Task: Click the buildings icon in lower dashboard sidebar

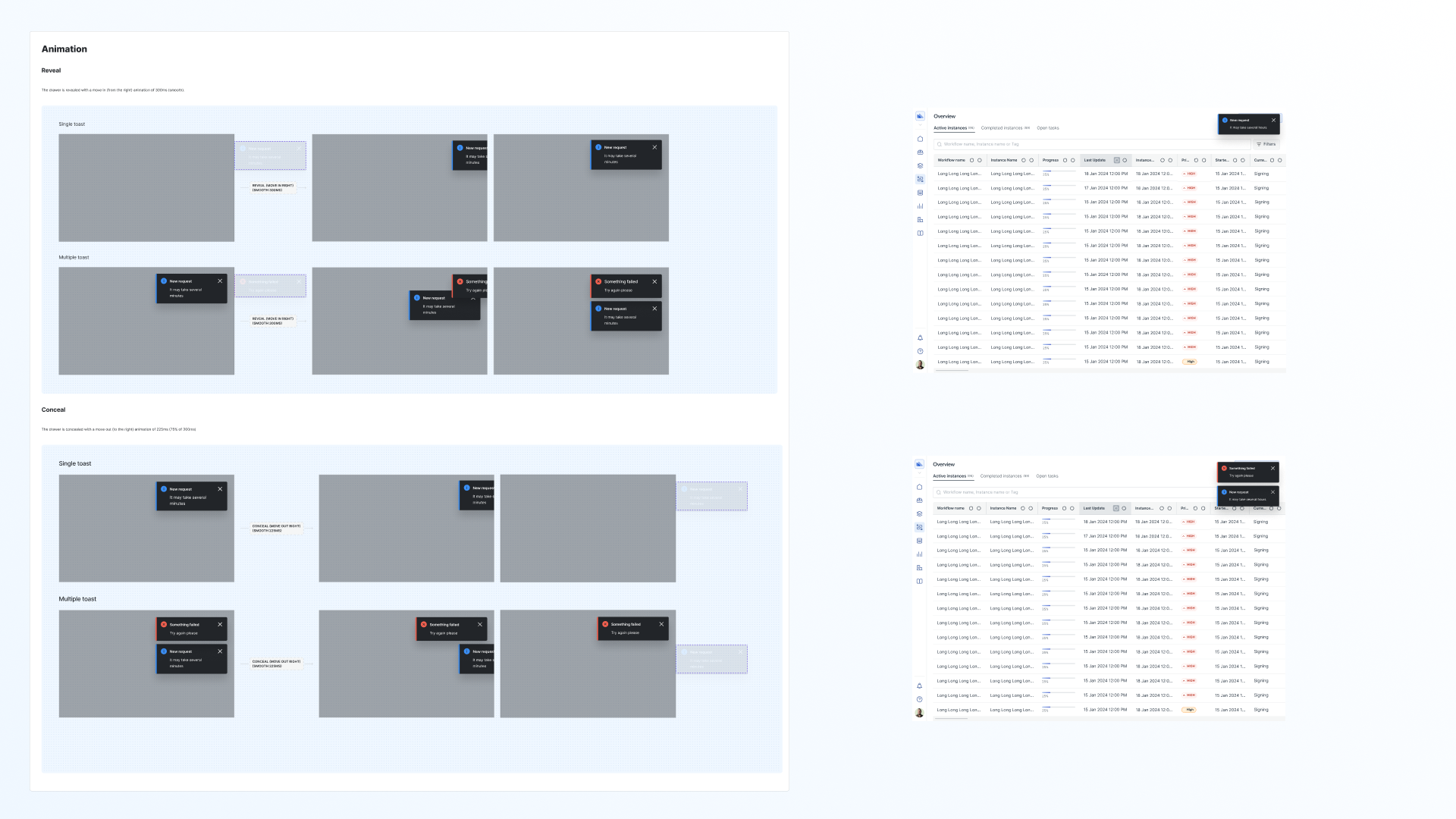Action: click(x=919, y=568)
